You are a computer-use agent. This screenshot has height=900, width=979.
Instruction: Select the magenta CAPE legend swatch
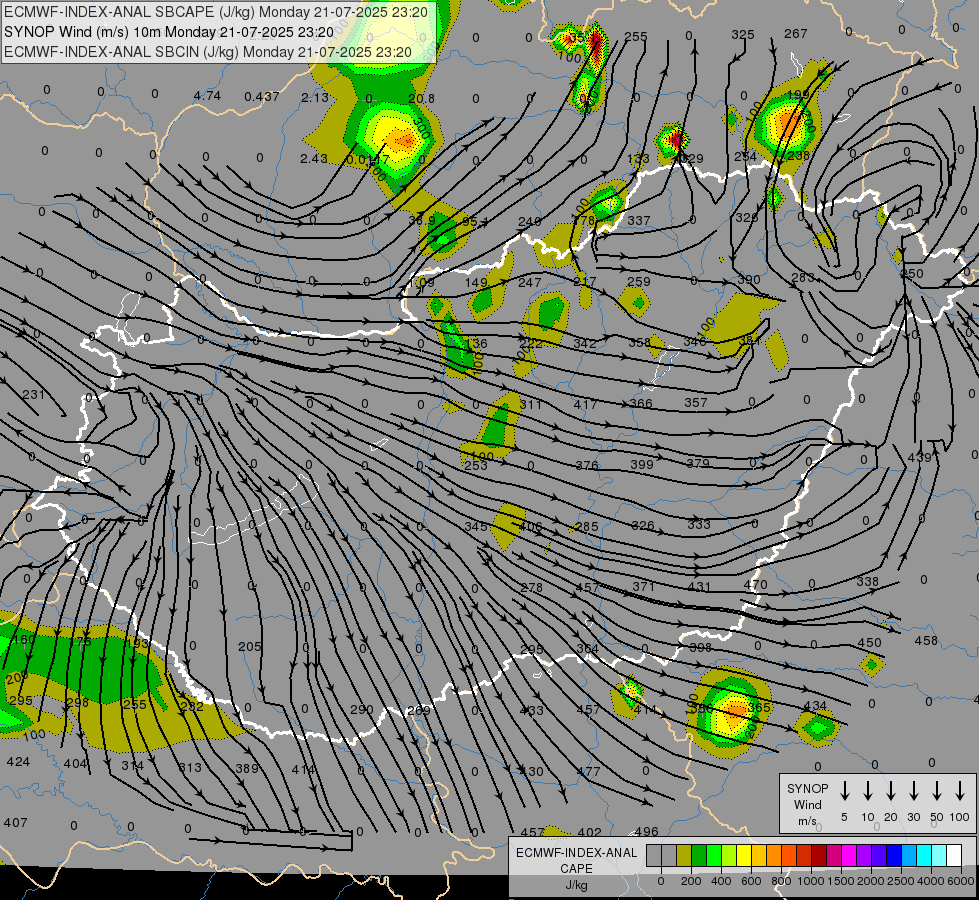click(x=849, y=856)
